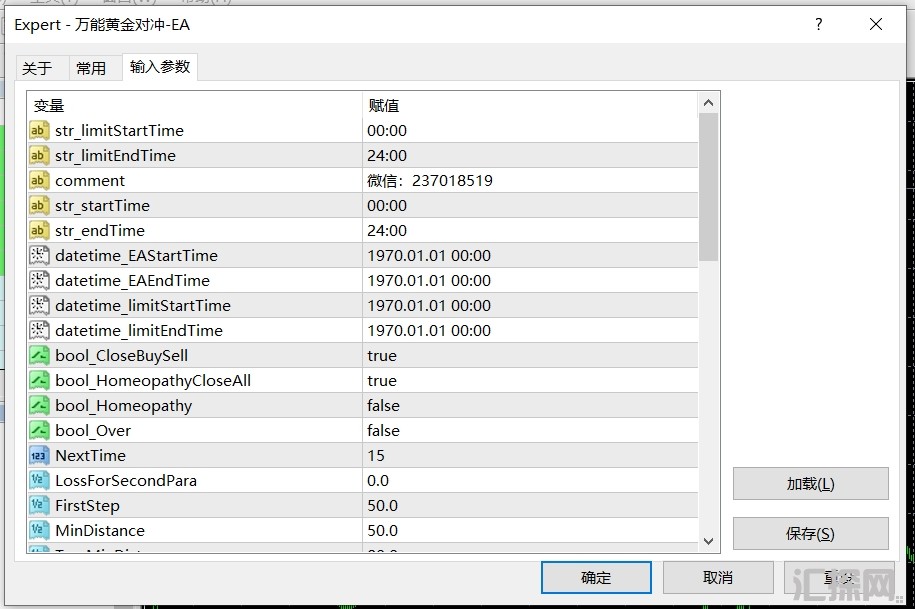Open the dialog help question mark
The image size is (915, 609).
[819, 24]
